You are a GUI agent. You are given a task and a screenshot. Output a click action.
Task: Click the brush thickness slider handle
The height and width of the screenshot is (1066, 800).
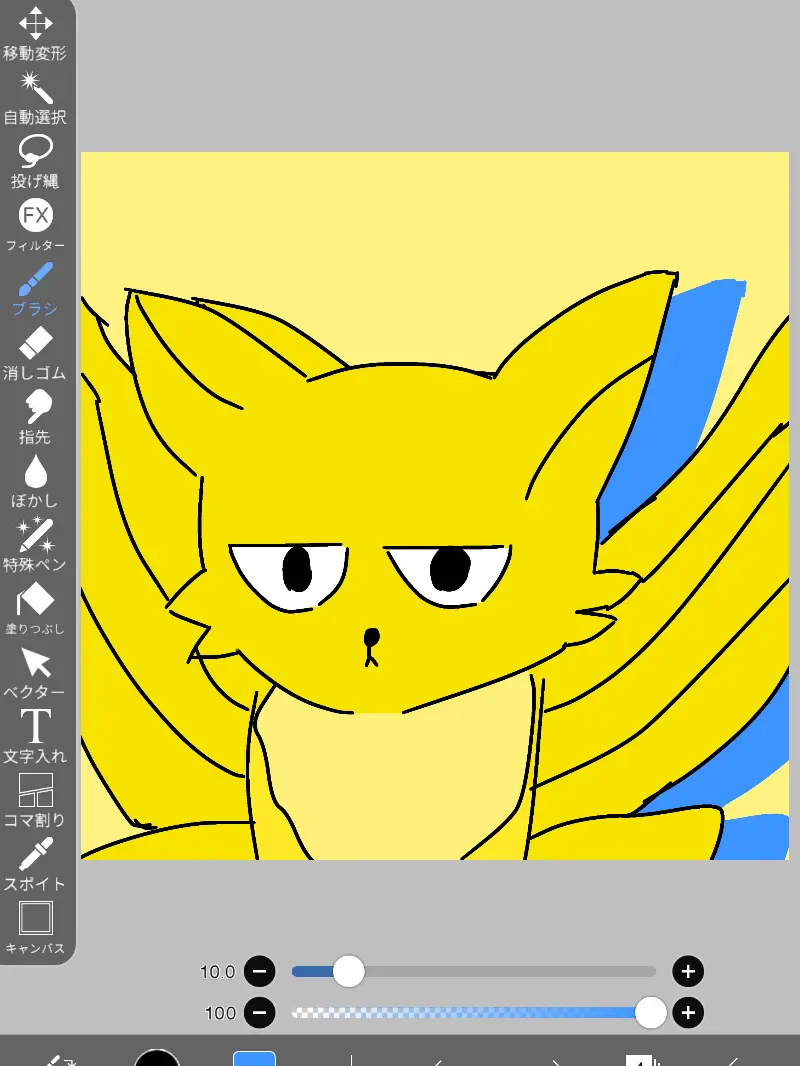pos(349,972)
